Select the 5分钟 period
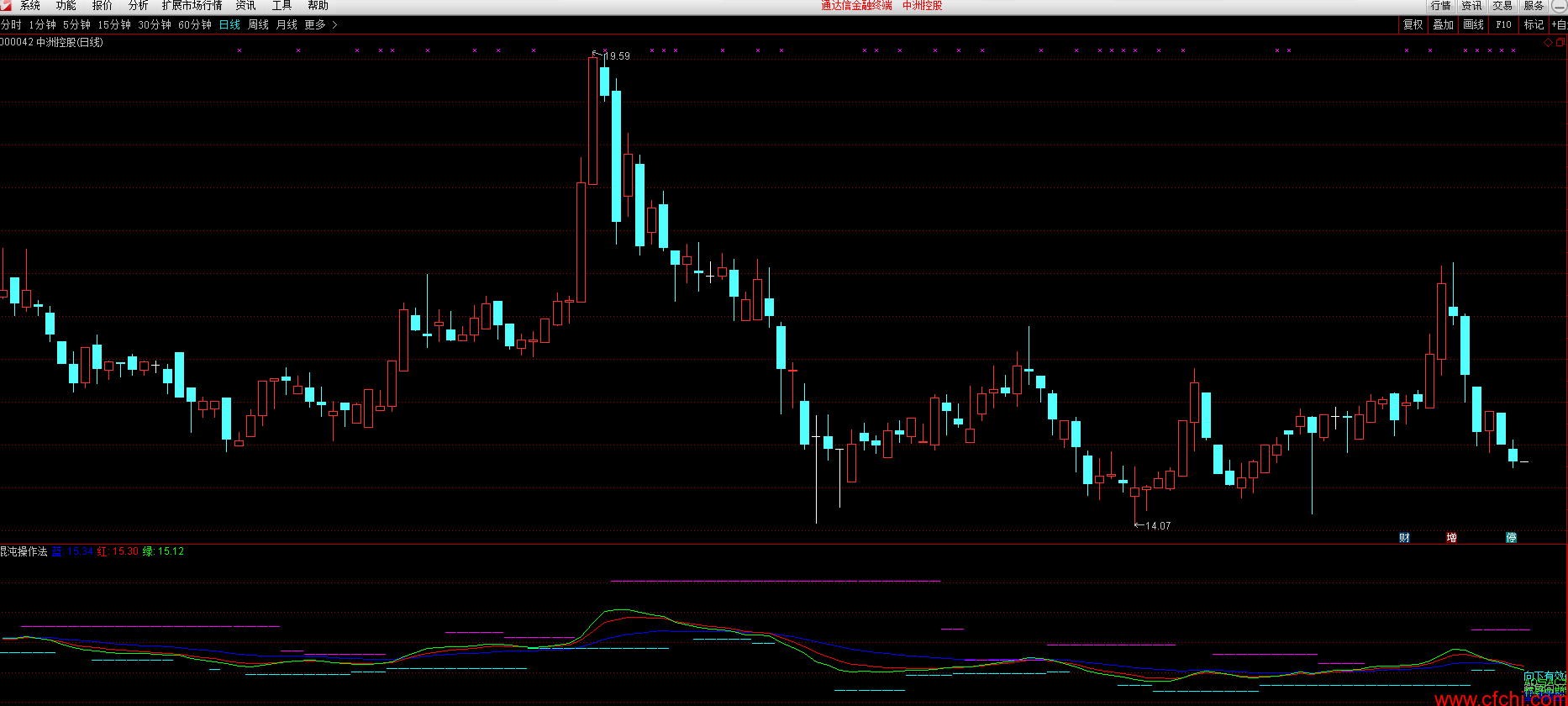The image size is (1568, 706). [x=77, y=24]
